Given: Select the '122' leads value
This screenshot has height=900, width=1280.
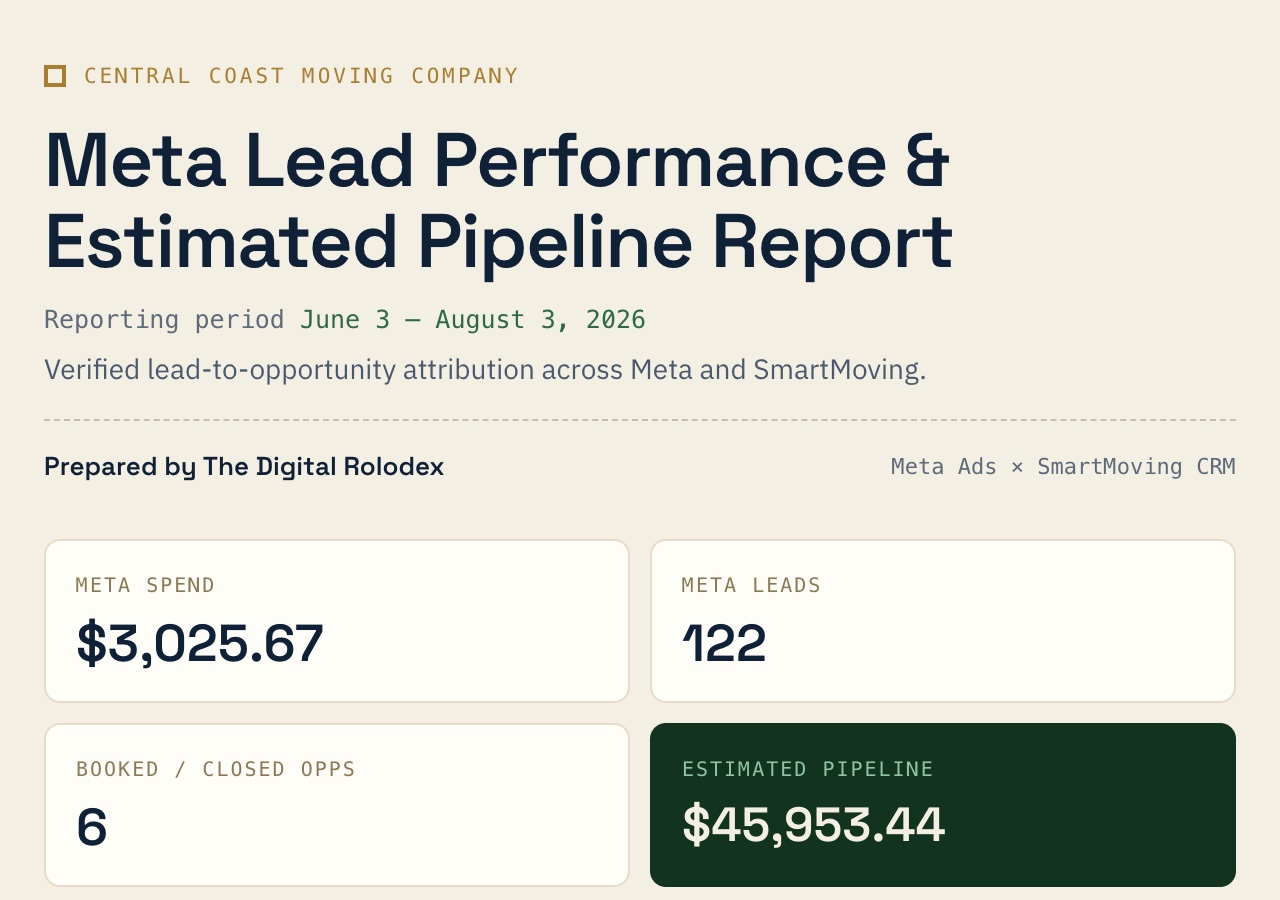Looking at the screenshot, I should [x=724, y=643].
